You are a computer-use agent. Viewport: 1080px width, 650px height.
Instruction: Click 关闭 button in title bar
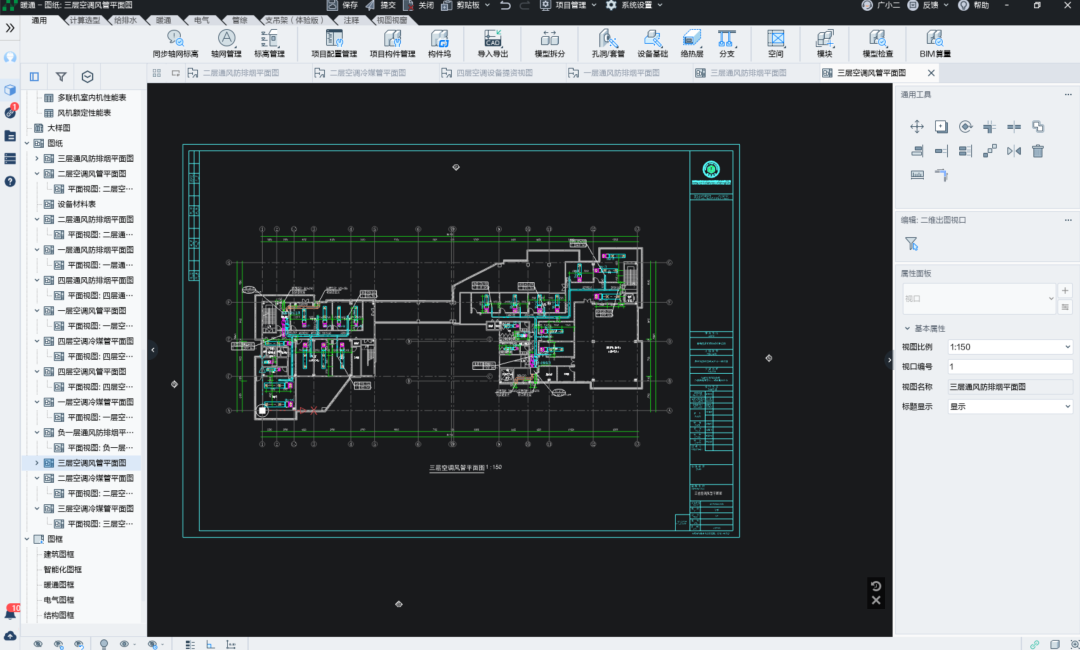[x=419, y=6]
